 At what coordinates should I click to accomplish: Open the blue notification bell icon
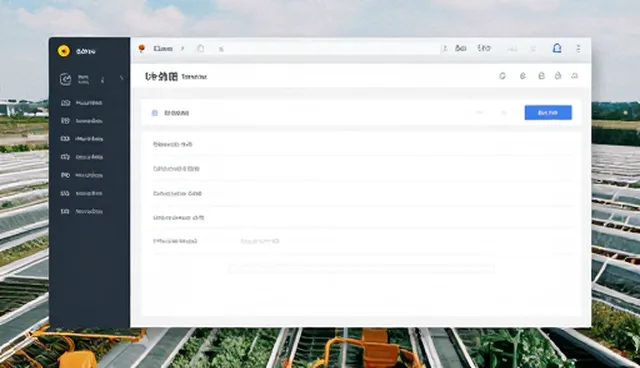(x=557, y=48)
